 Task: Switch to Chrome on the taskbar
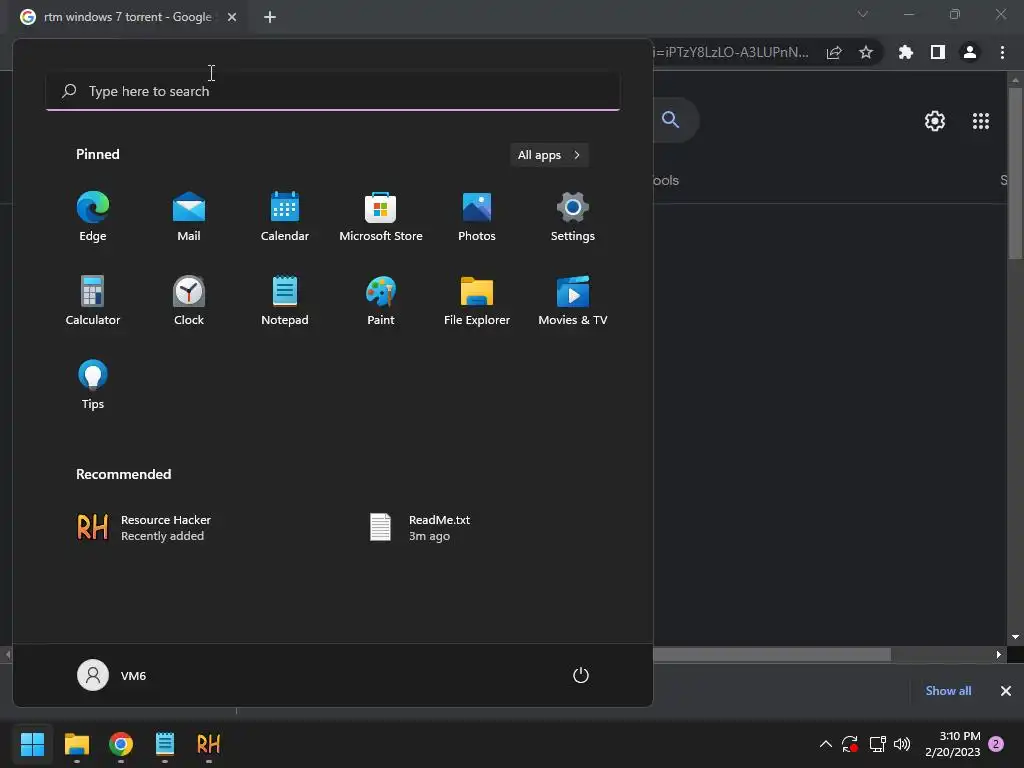coord(121,744)
